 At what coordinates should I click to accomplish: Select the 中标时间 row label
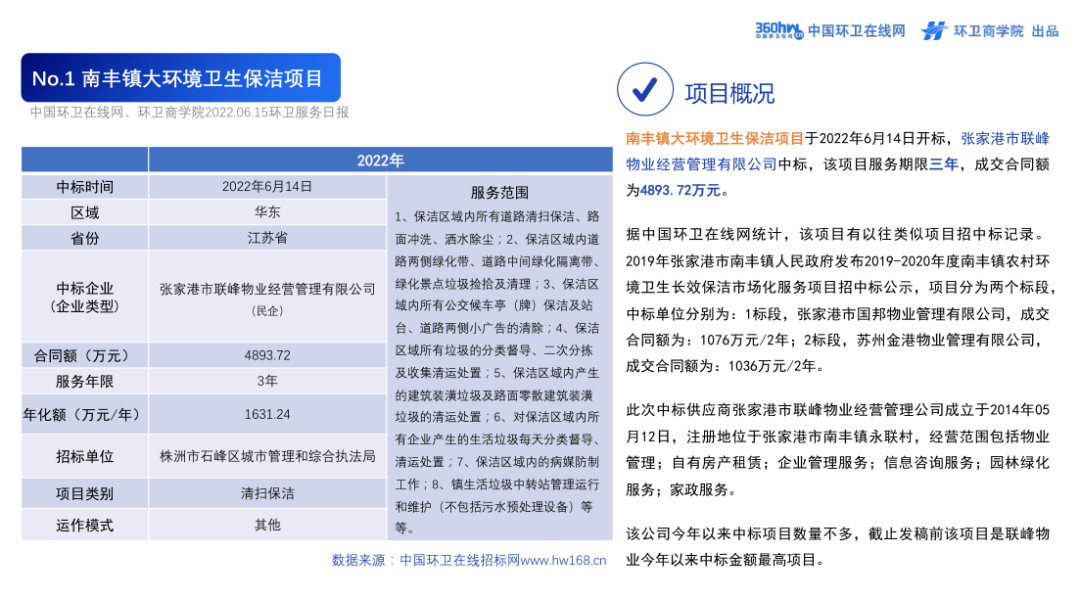(85, 187)
